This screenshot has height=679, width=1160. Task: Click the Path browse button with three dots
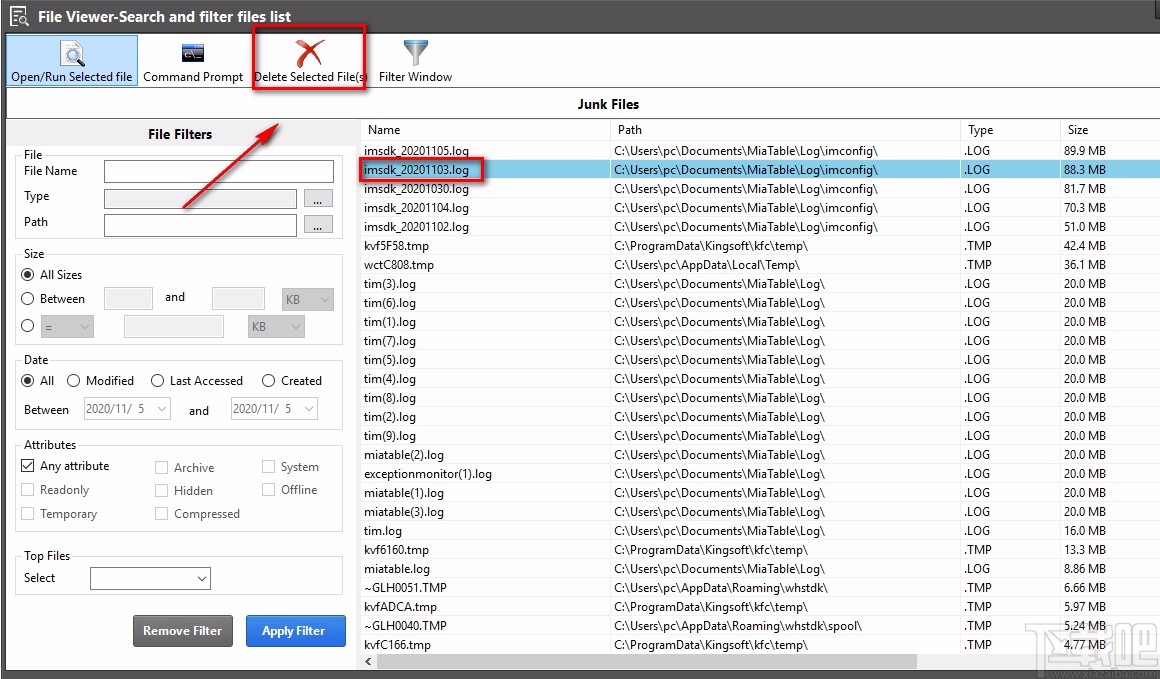click(318, 225)
